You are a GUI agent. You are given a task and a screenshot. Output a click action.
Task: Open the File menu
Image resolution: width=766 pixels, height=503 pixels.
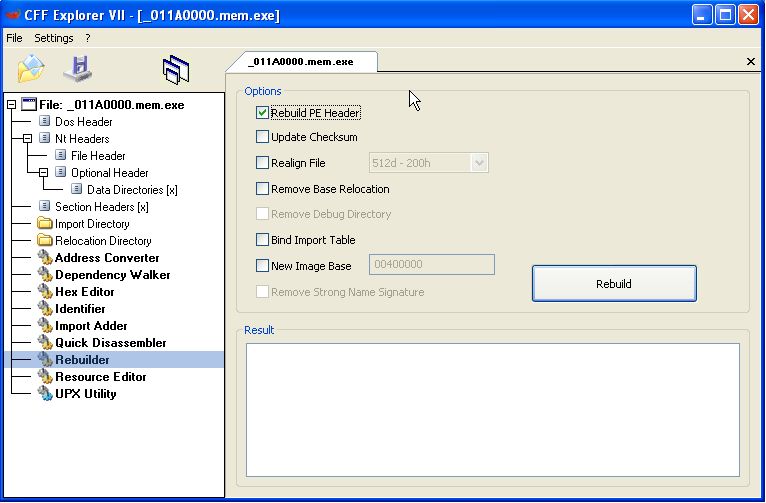14,38
